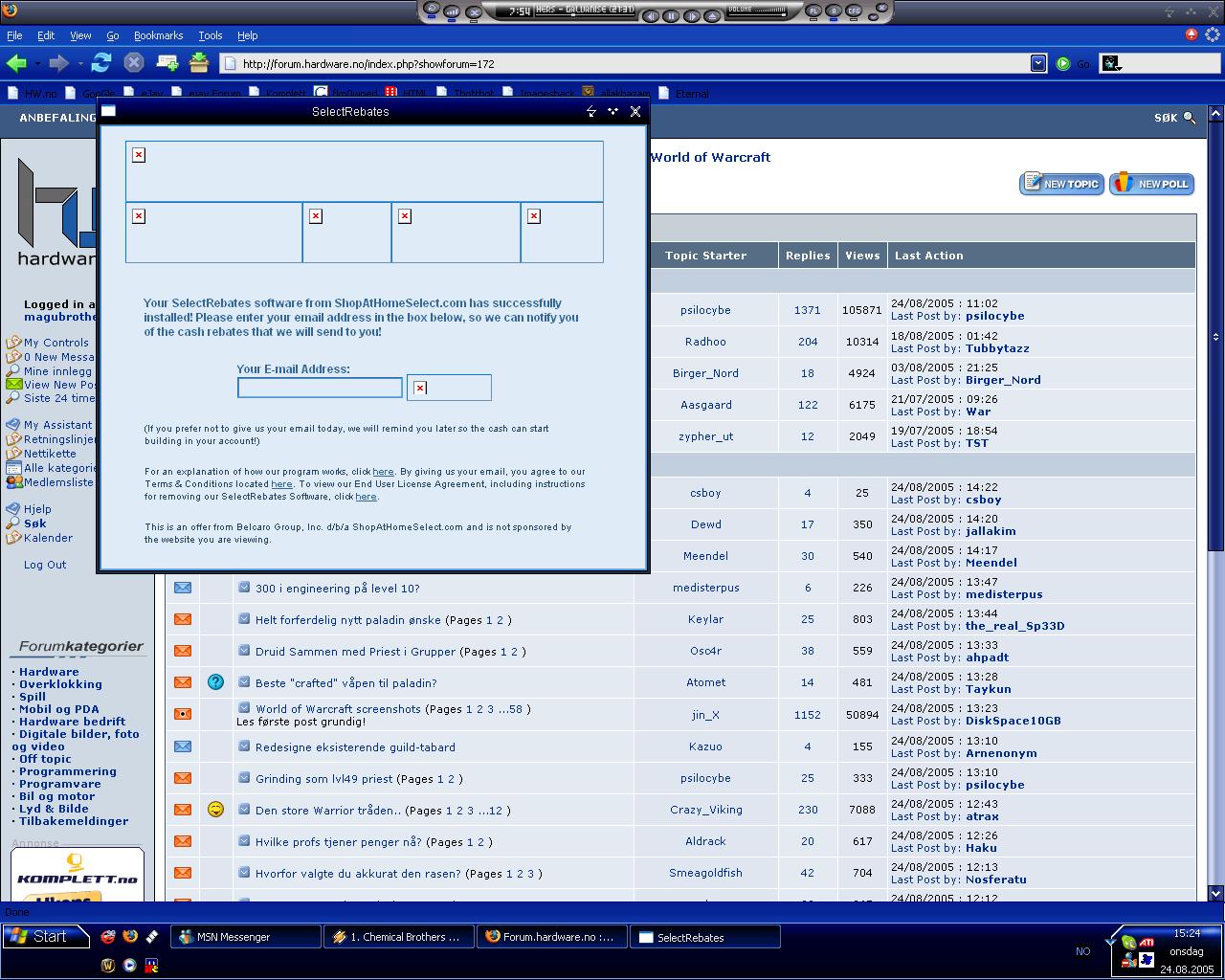
Task: Toggle Winamp PL playlist button
Action: (x=814, y=11)
